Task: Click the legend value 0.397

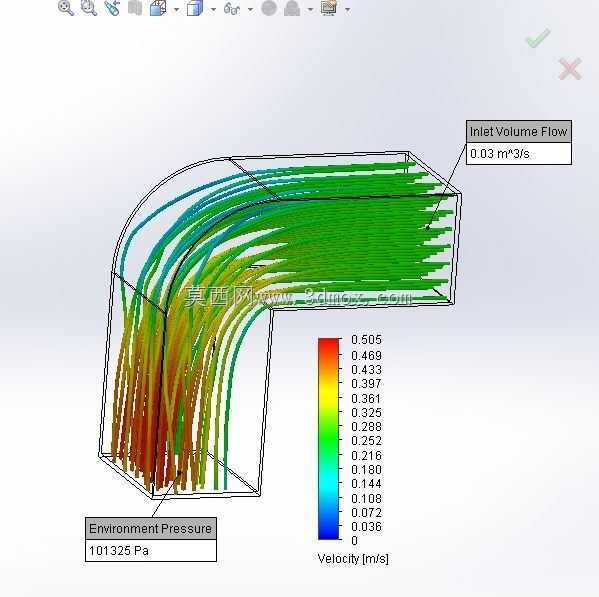Action: point(366,383)
